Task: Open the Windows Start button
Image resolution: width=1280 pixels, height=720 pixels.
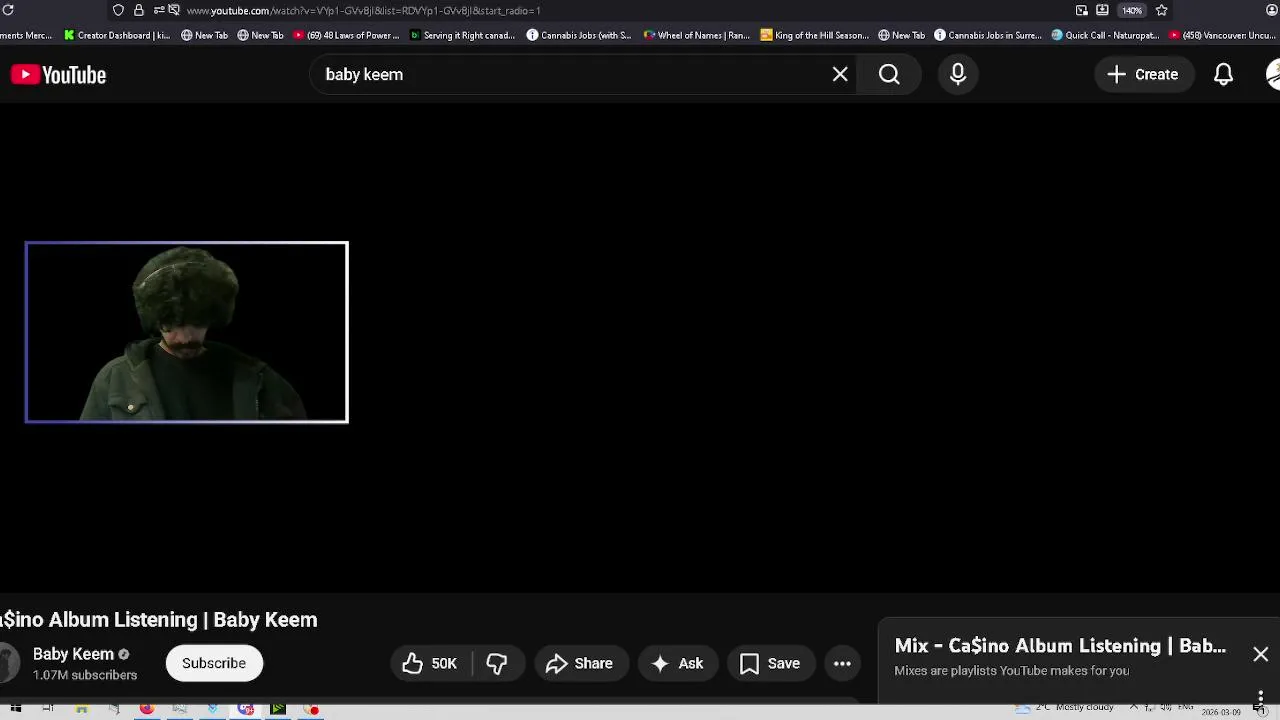Action: pos(15,709)
